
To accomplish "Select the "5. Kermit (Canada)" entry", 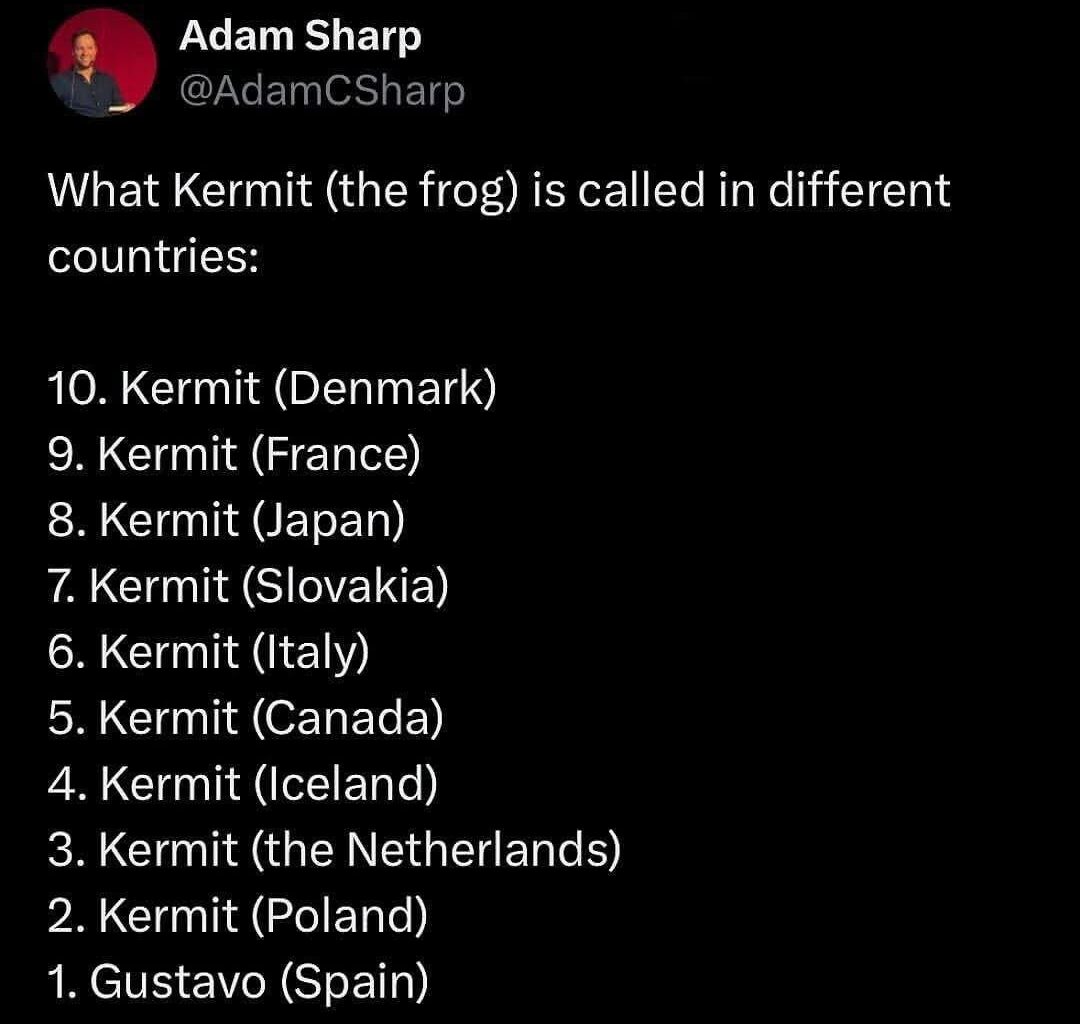I will click(x=244, y=718).
